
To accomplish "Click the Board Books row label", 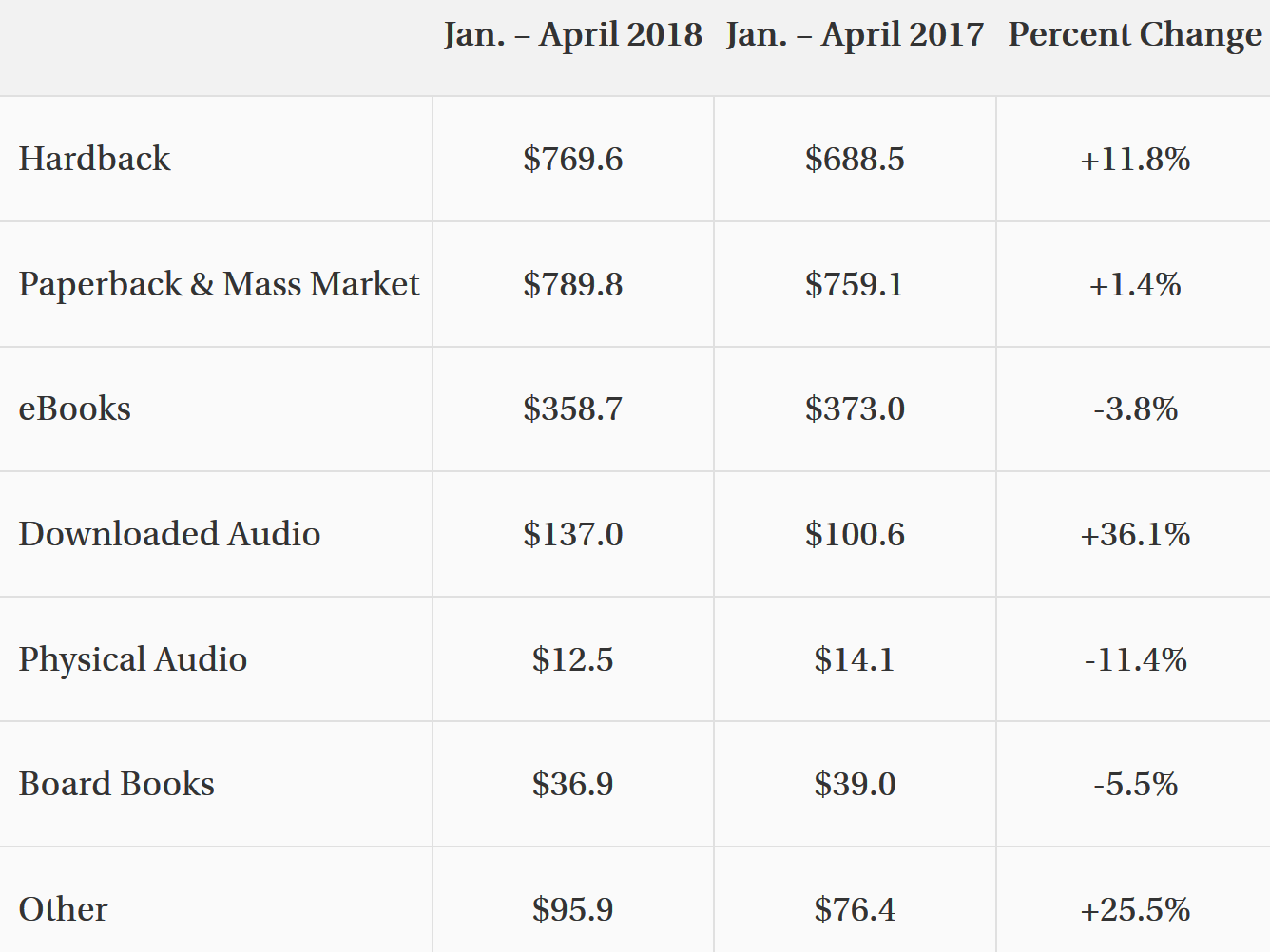I will click(116, 784).
